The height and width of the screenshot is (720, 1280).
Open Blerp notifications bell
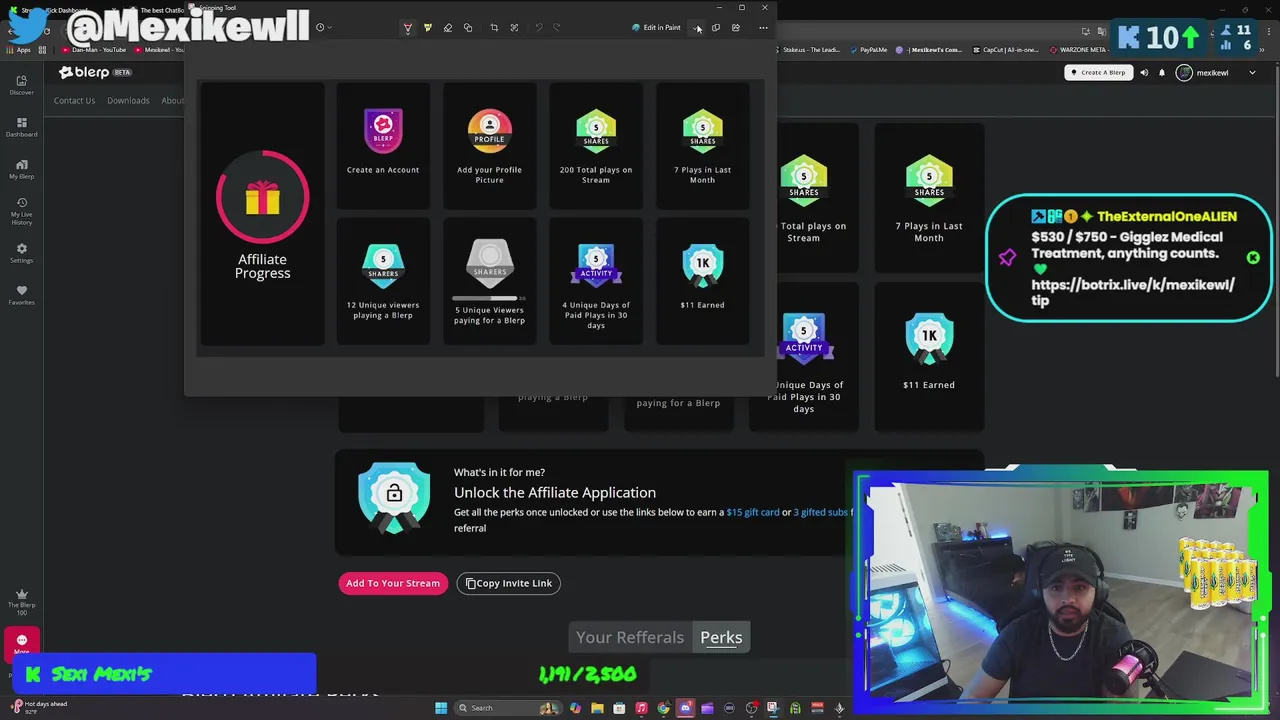(1162, 72)
